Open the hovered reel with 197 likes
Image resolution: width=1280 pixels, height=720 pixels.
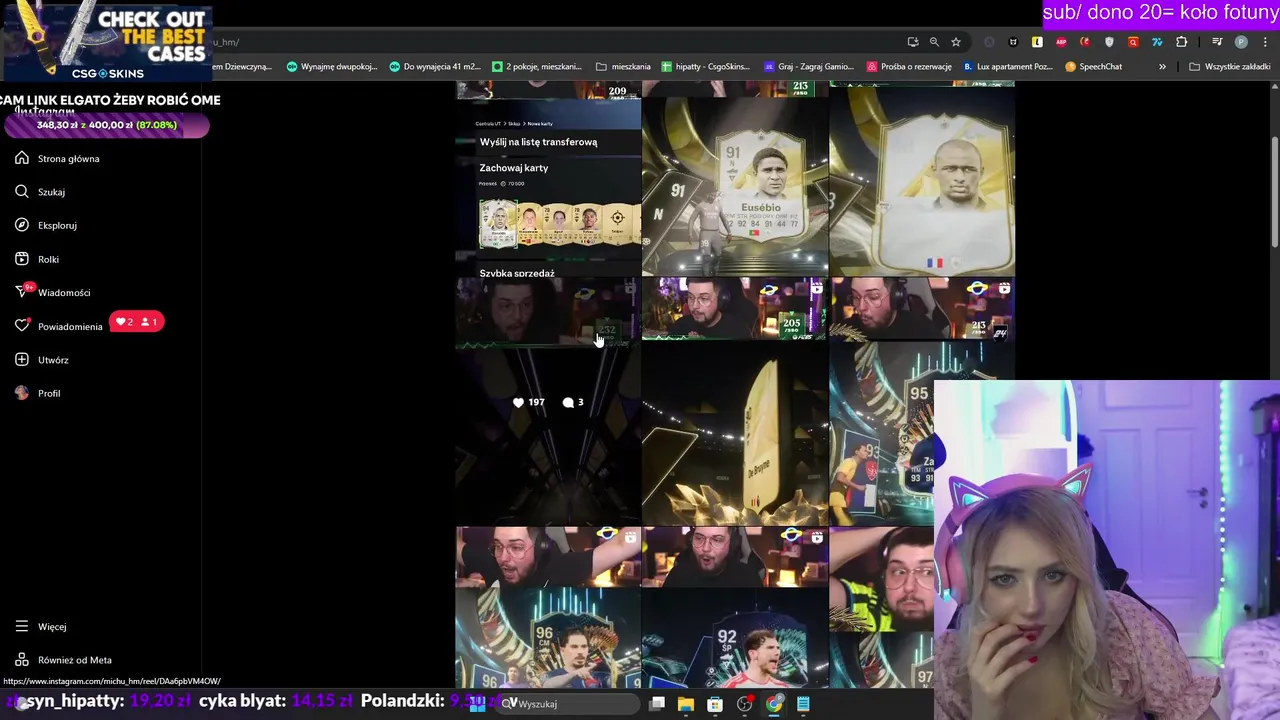coord(548,402)
